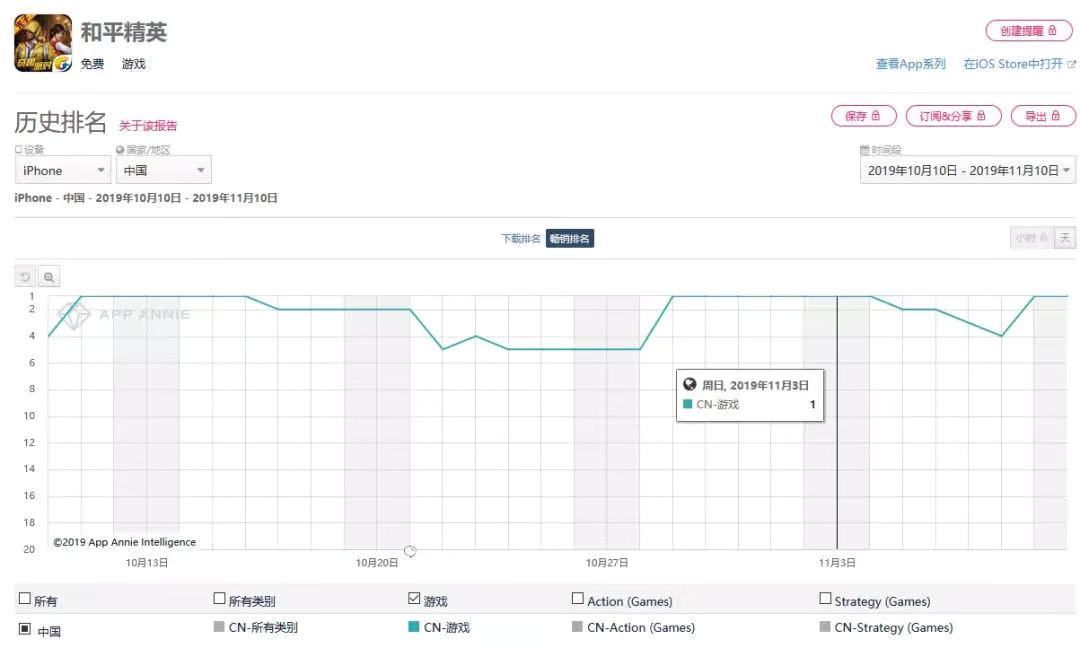Click the 订阅&分享 subscribe and share button
The height and width of the screenshot is (648, 1080).
coord(953,116)
